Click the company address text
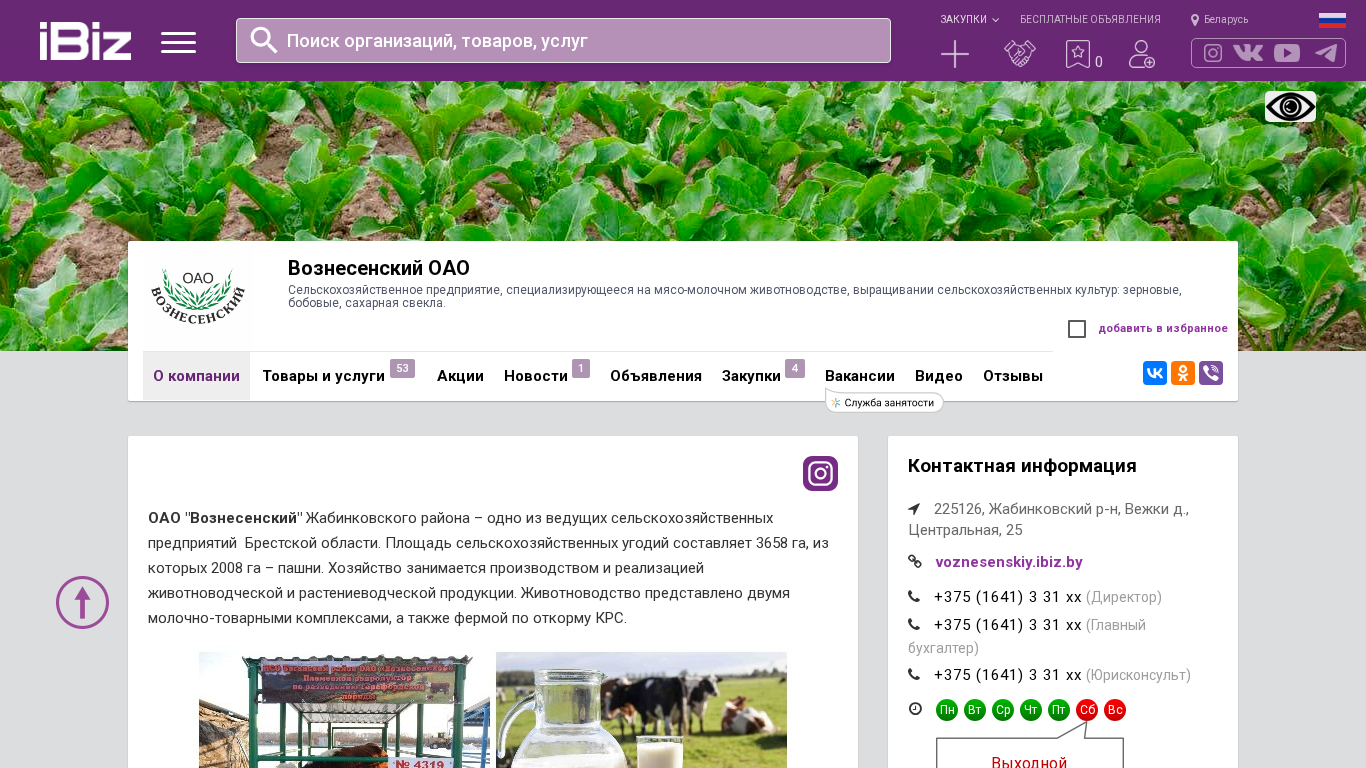Viewport: 1366px width, 768px height. pyautogui.click(x=1049, y=519)
